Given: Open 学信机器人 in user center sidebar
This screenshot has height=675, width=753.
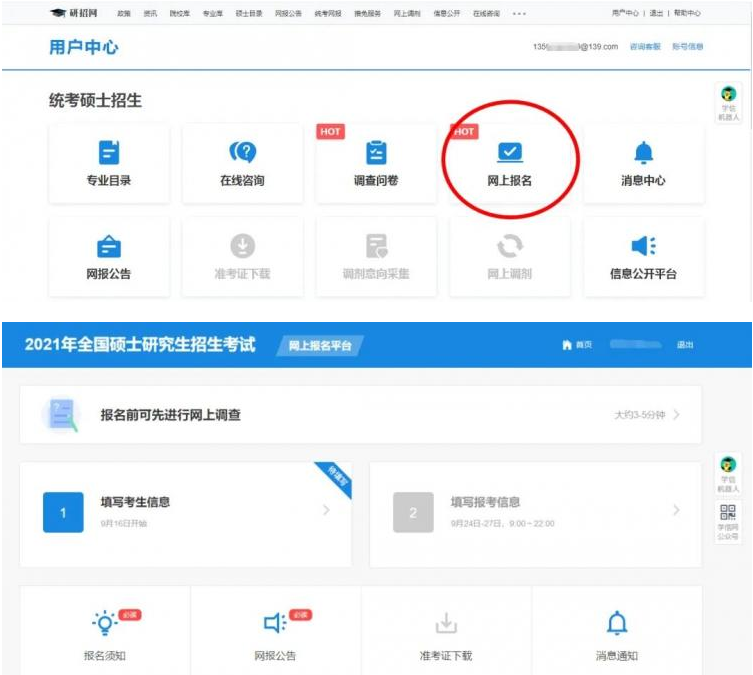Looking at the screenshot, I should tap(729, 103).
